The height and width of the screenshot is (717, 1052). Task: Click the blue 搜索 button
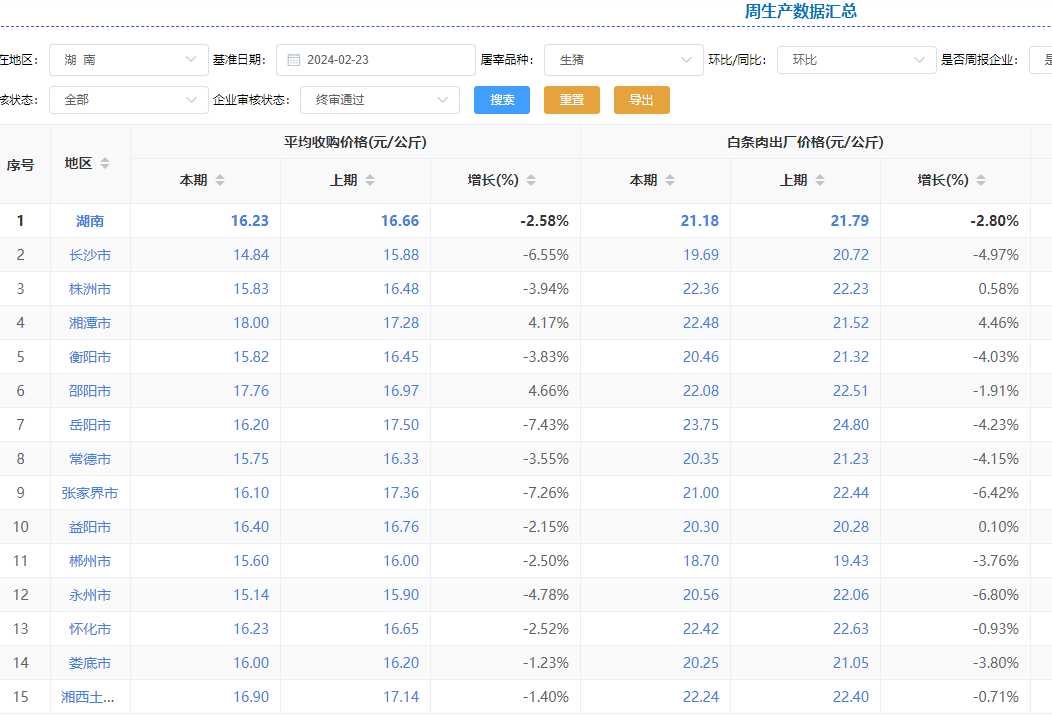[502, 100]
